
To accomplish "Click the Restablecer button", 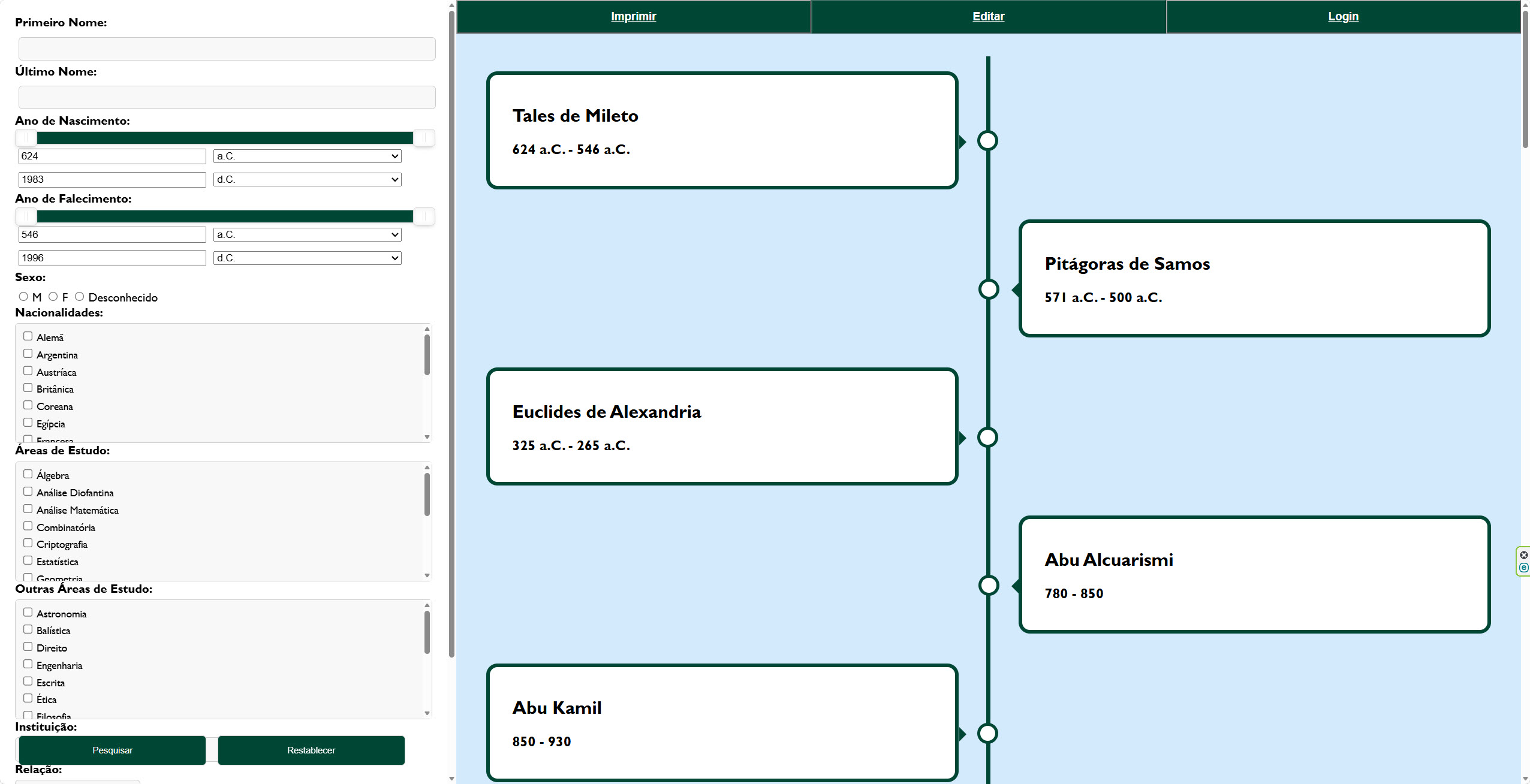I will [x=311, y=750].
